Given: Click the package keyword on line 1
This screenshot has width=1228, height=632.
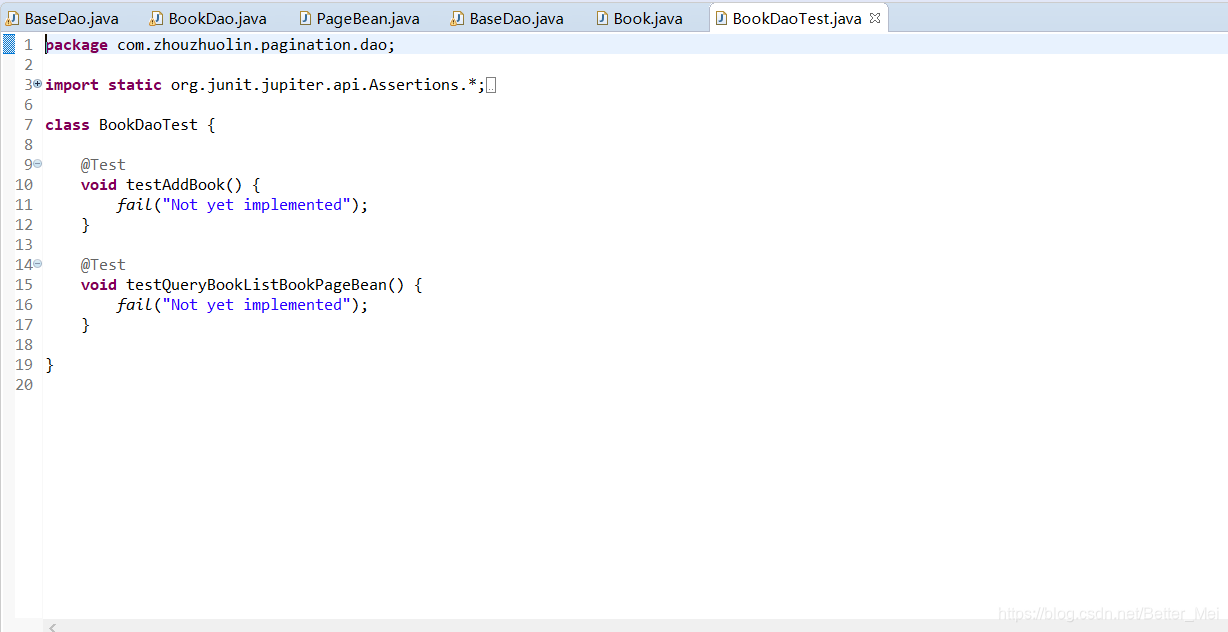Looking at the screenshot, I should click(x=77, y=45).
